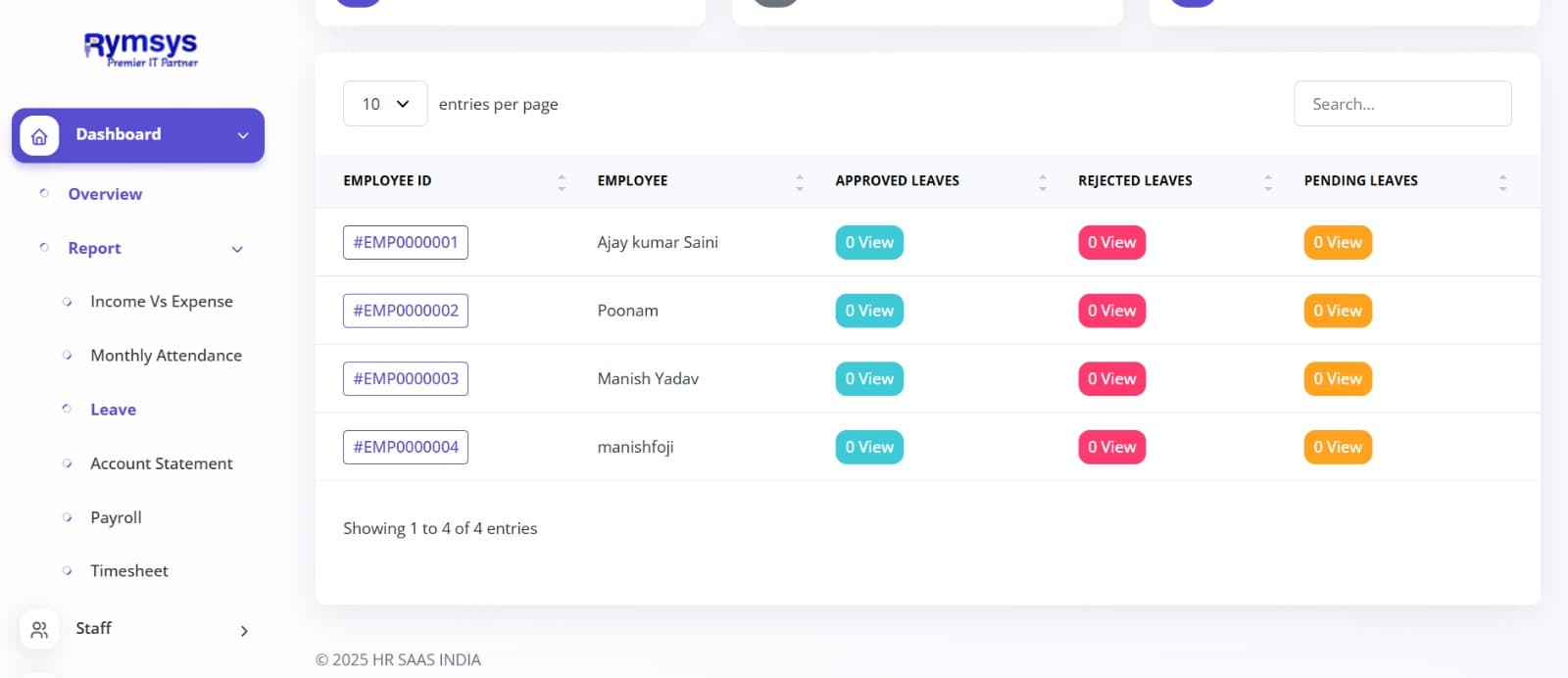
Task: Click the Staff people icon
Action: [39, 629]
